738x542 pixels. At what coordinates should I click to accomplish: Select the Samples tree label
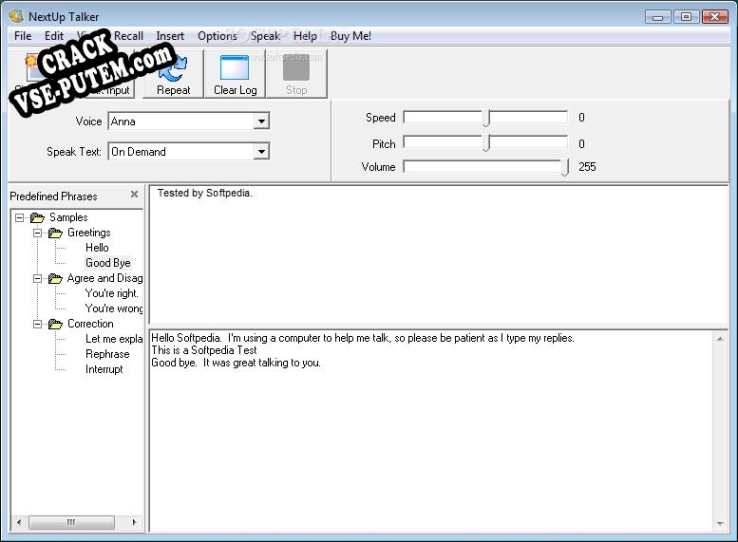pyautogui.click(x=69, y=217)
